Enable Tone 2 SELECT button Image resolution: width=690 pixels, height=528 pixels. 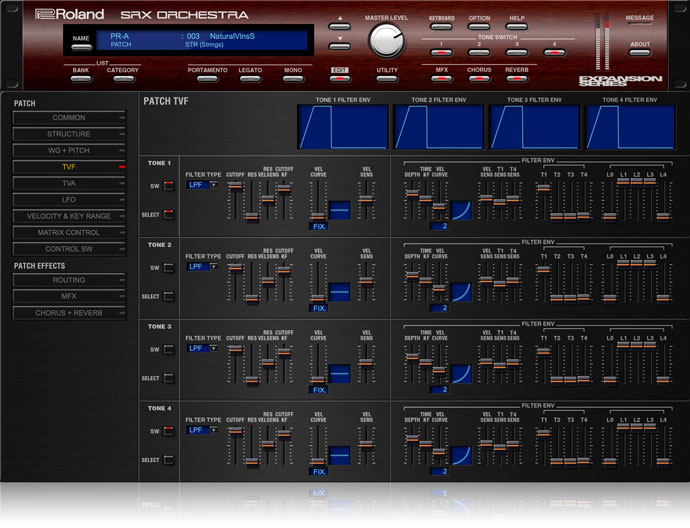click(x=168, y=296)
